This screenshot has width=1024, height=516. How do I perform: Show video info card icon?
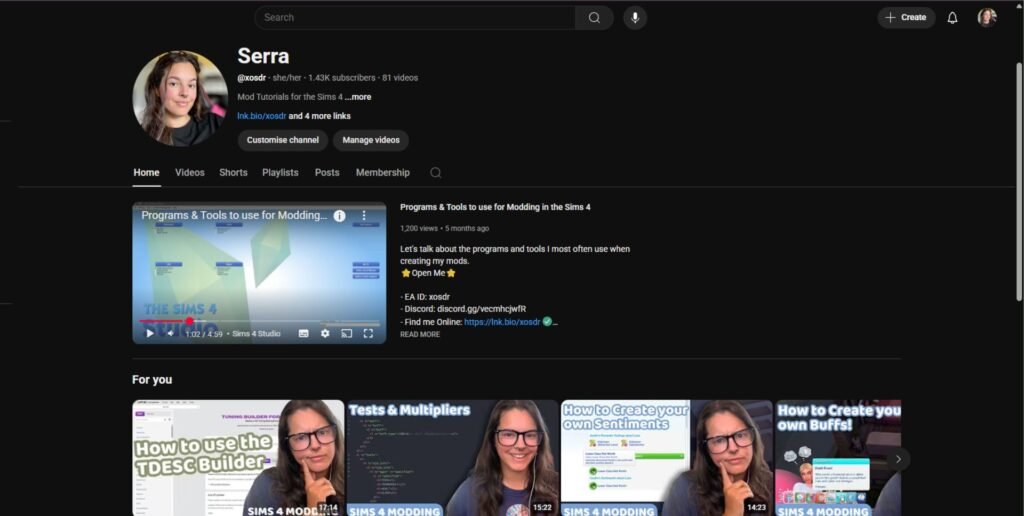click(x=339, y=216)
